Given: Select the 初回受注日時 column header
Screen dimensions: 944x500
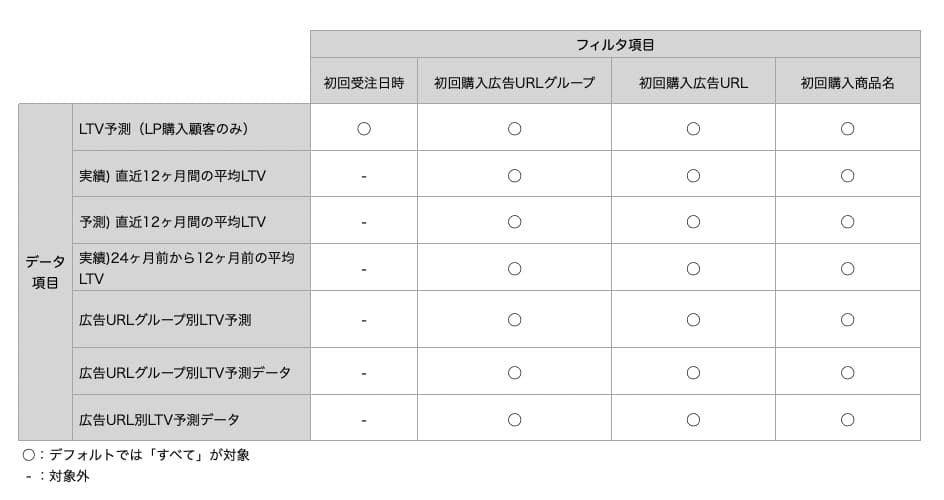Looking at the screenshot, I should click(x=364, y=81).
